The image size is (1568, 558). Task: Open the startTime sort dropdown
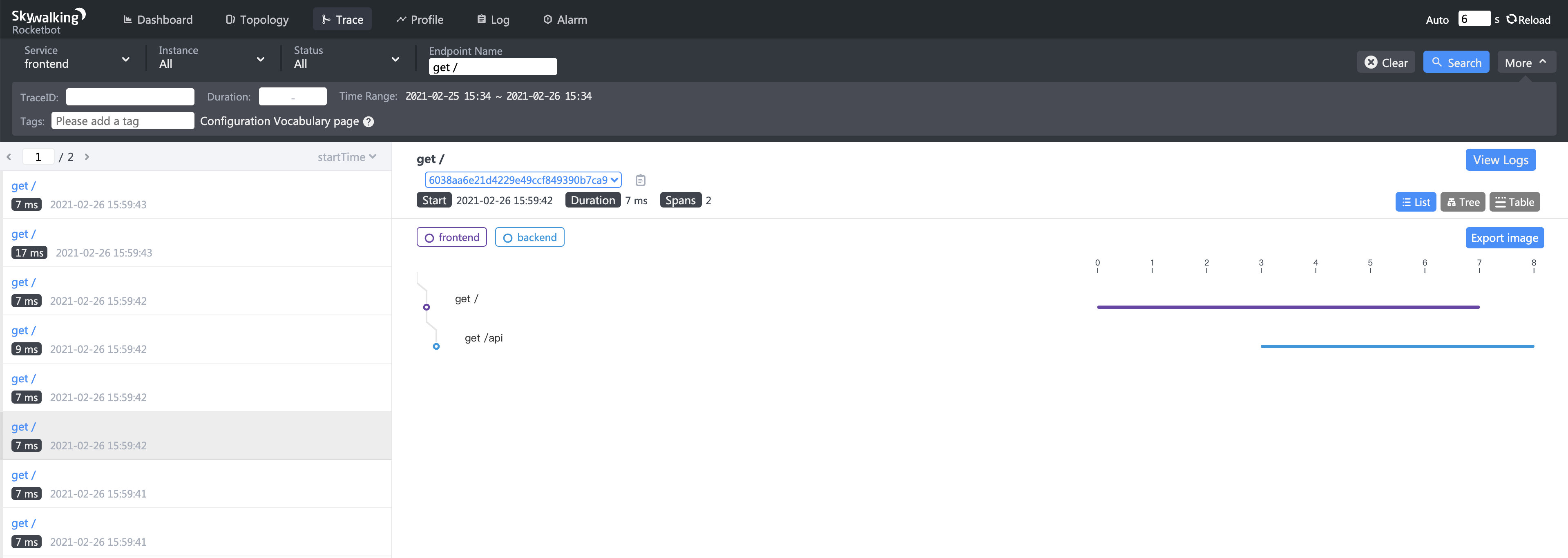pos(346,157)
